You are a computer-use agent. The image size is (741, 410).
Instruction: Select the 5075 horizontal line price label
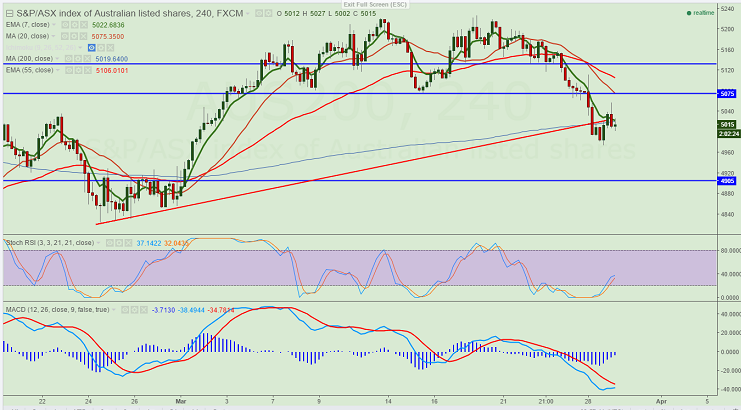tap(728, 94)
